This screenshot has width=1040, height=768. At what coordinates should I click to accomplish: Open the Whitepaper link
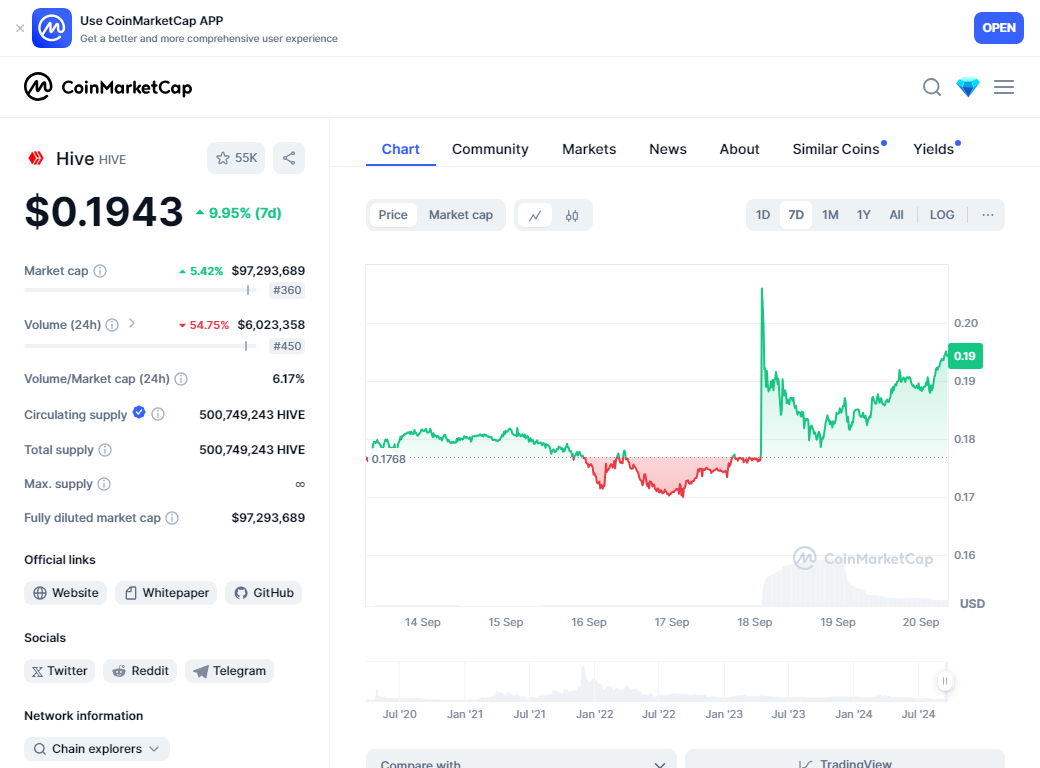coord(167,593)
